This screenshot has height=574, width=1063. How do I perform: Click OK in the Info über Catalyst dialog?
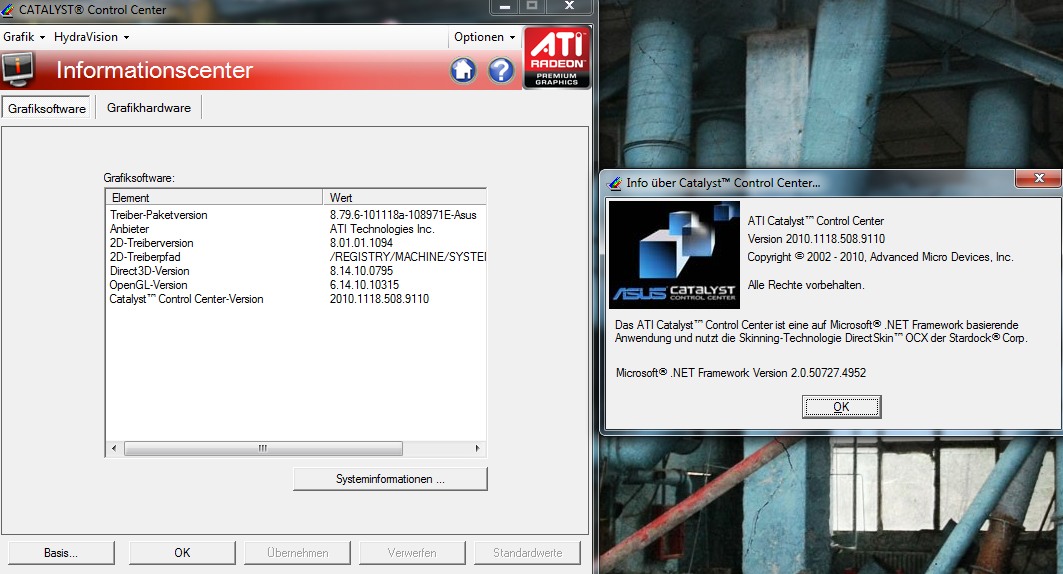(x=841, y=407)
